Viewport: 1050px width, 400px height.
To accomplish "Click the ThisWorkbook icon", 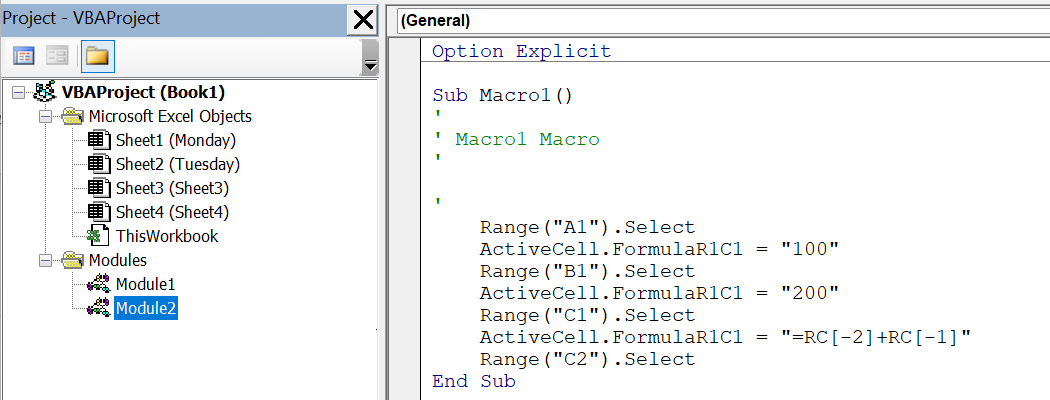I will click(98, 236).
